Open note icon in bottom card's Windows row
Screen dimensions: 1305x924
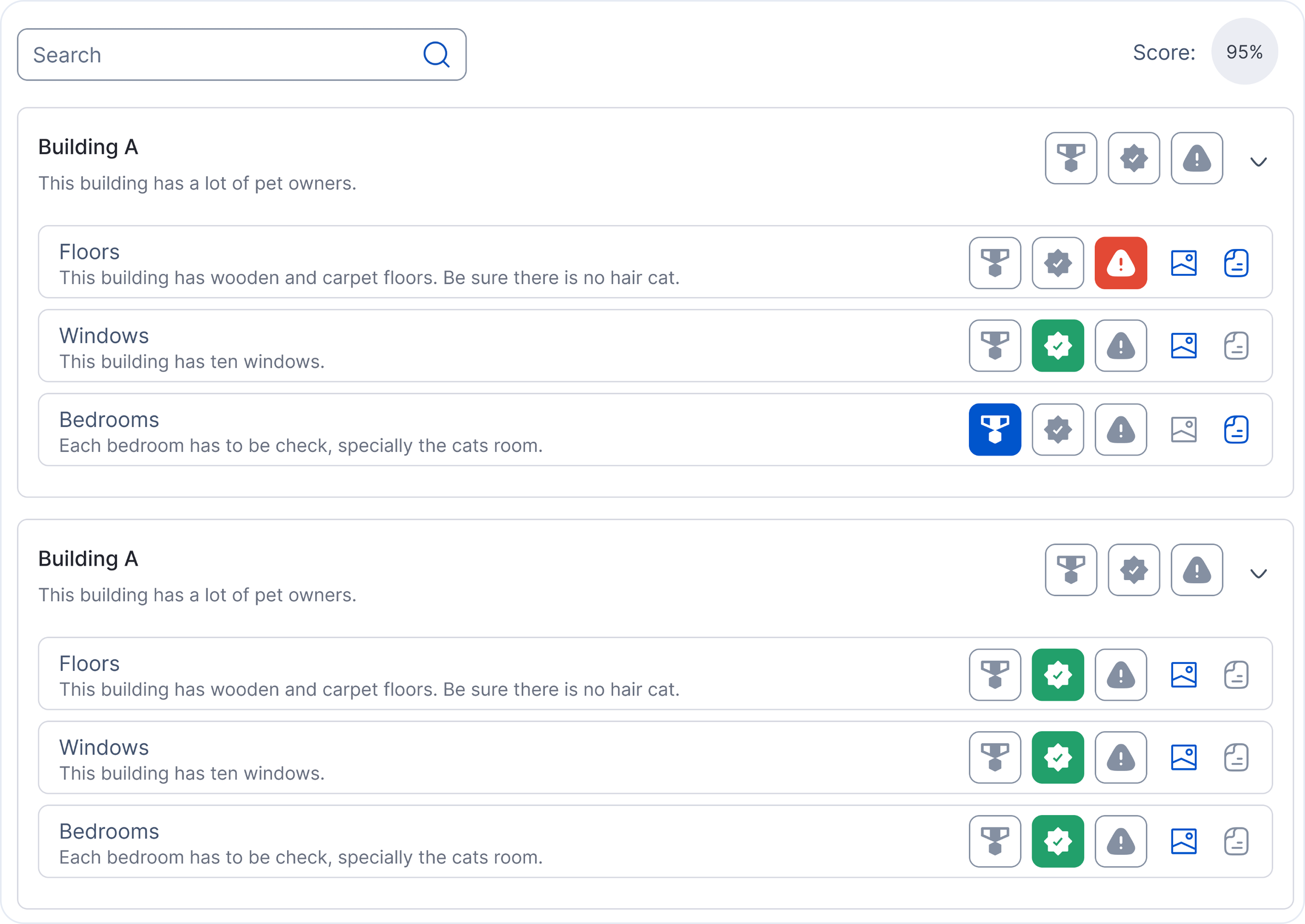pos(1236,758)
